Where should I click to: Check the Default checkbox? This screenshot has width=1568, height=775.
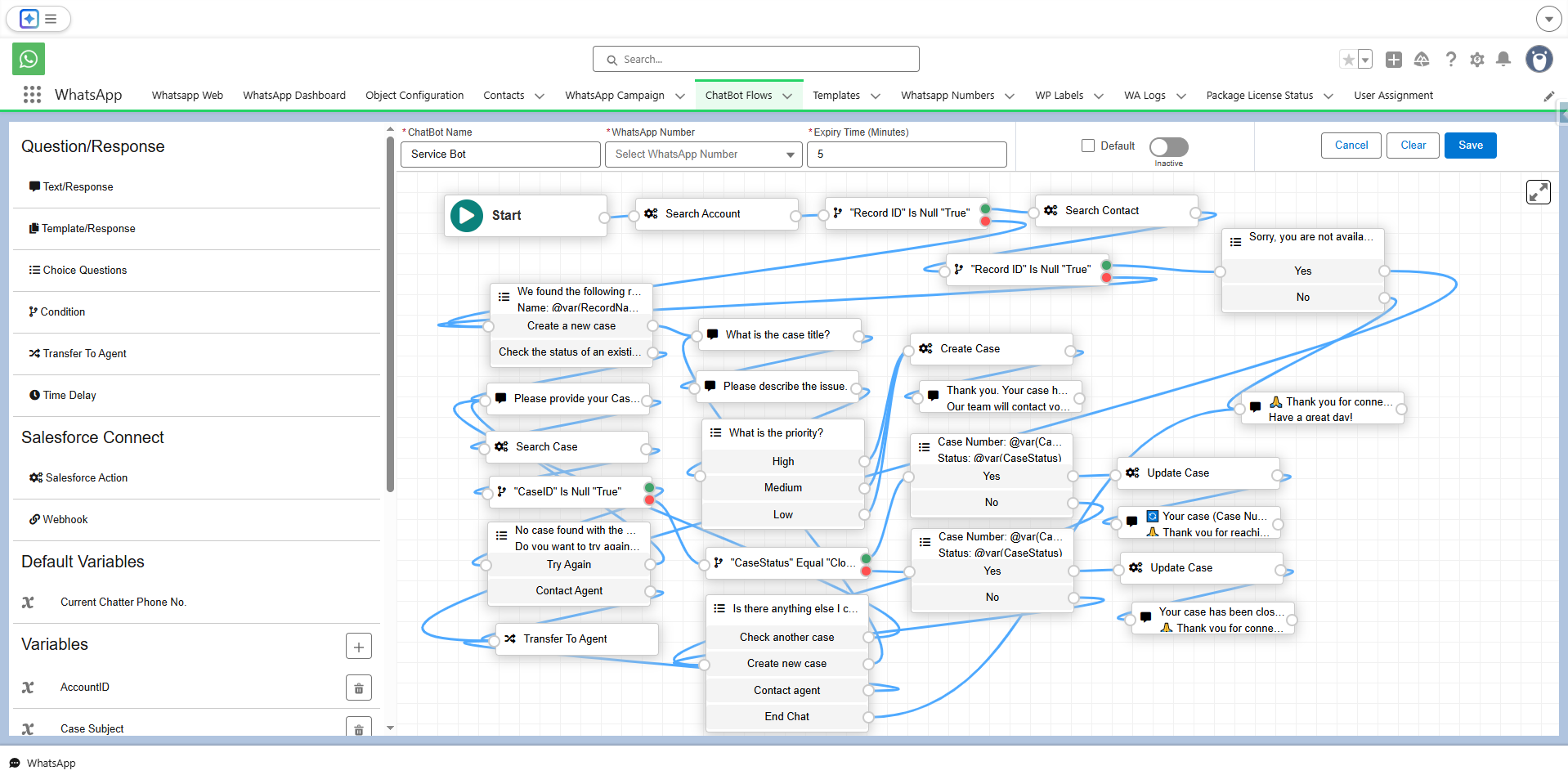pyautogui.click(x=1088, y=146)
